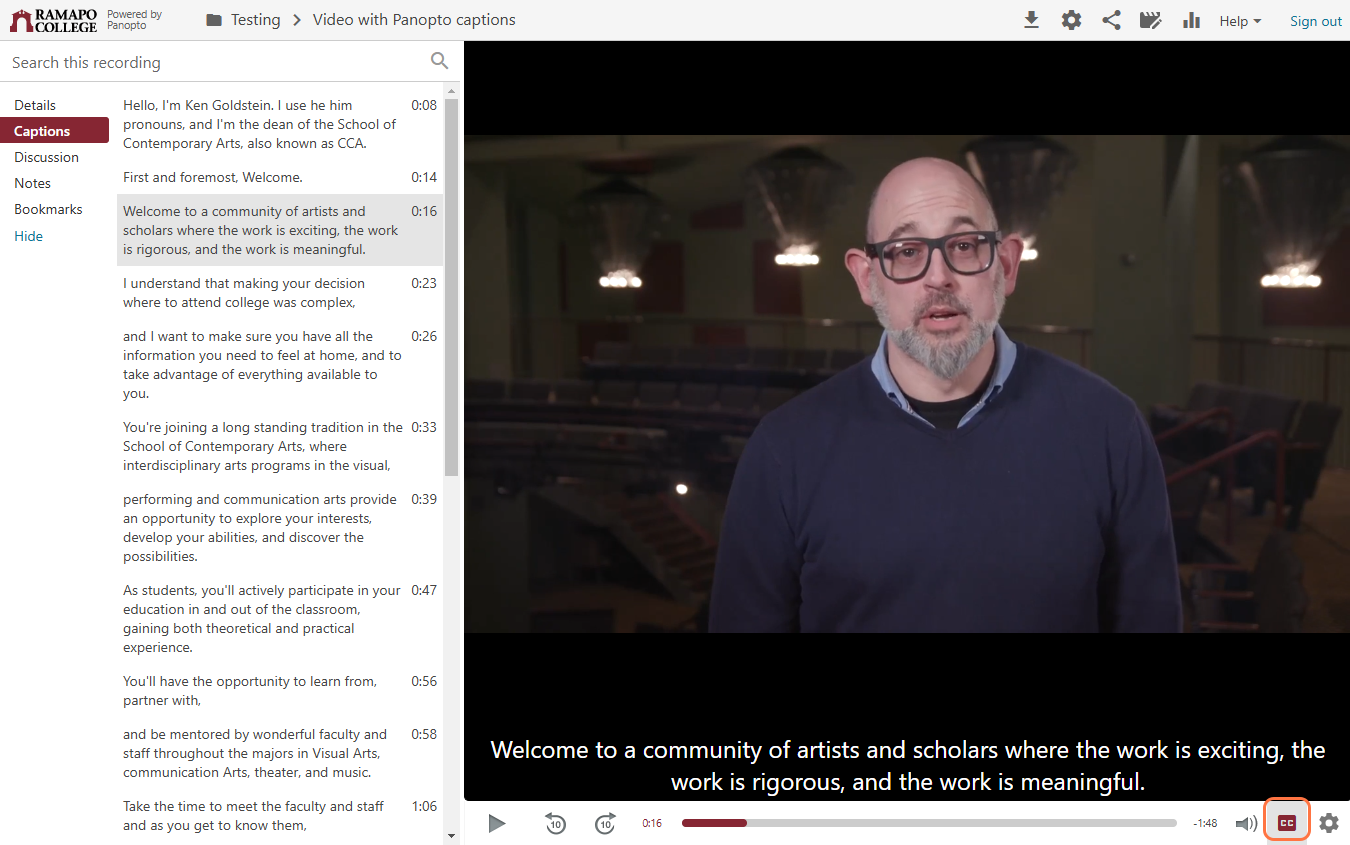
Task: Expand the Help dropdown menu
Action: tap(1240, 21)
